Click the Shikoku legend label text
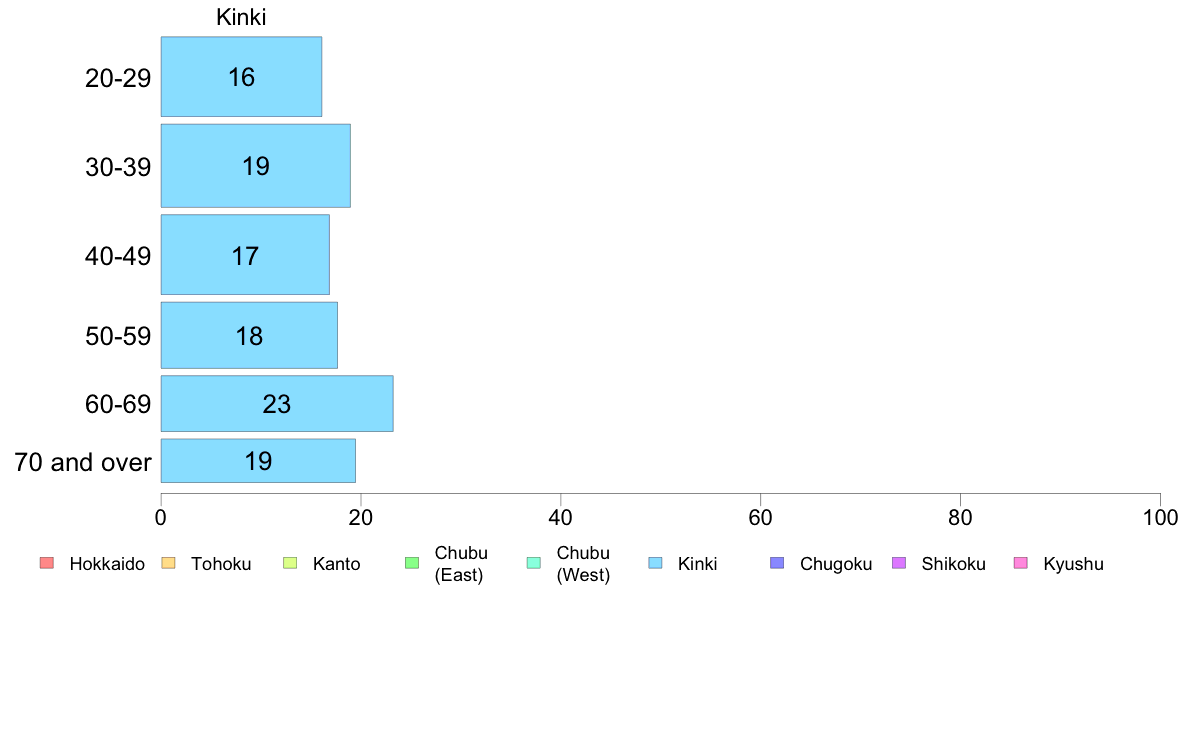Viewport: 1188px width, 736px height. tap(953, 564)
